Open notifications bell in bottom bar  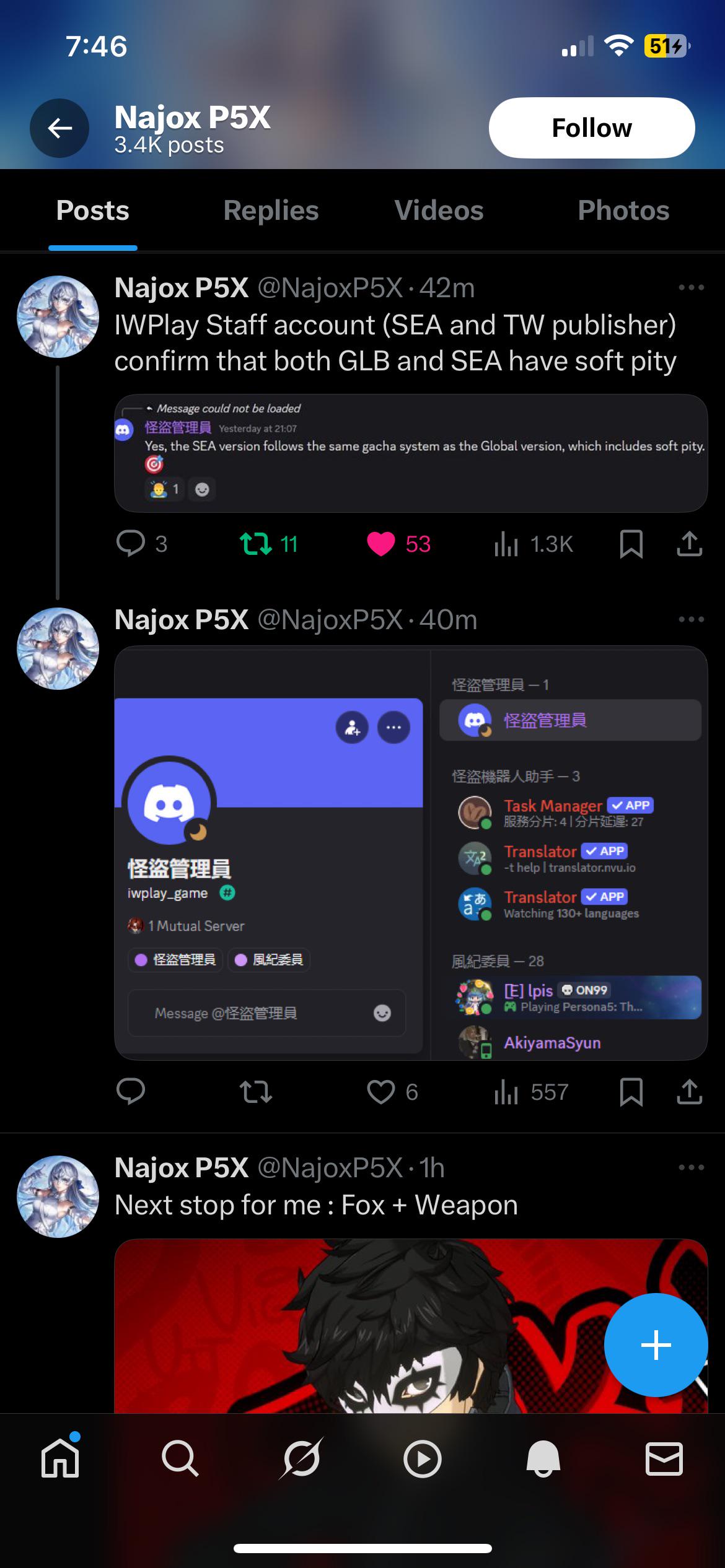[543, 1459]
